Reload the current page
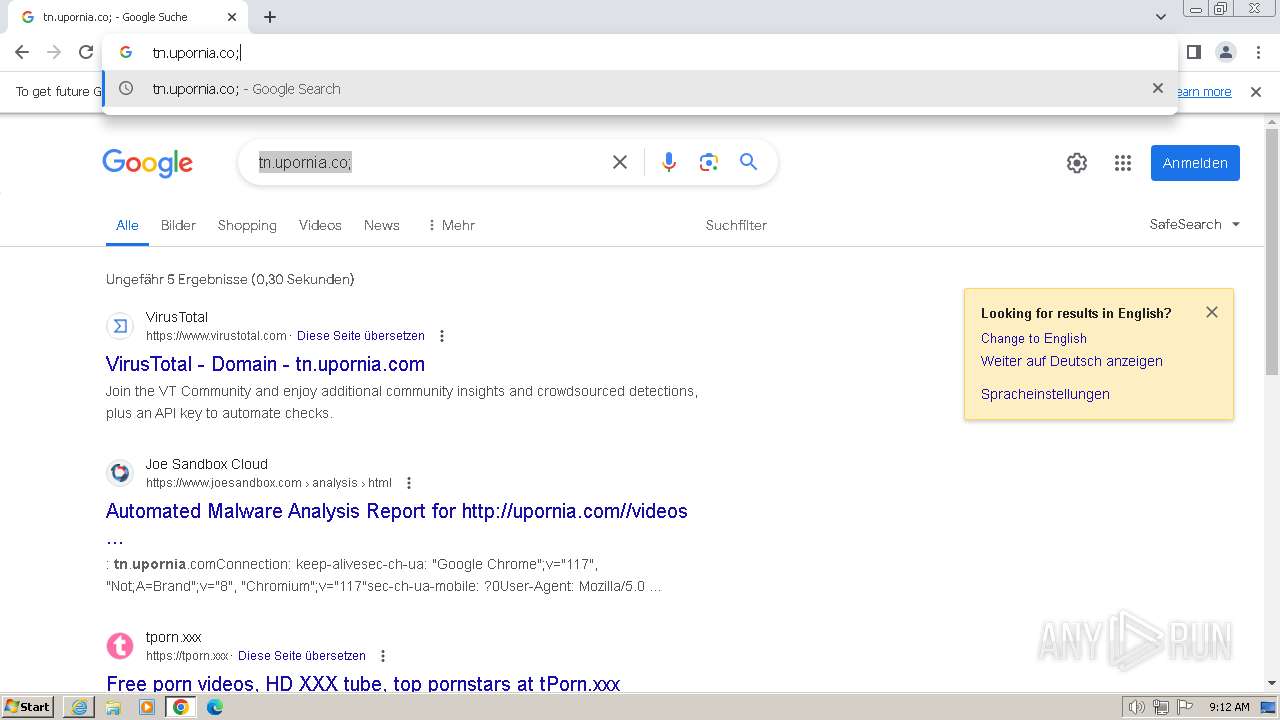The image size is (1280, 720). click(x=86, y=52)
